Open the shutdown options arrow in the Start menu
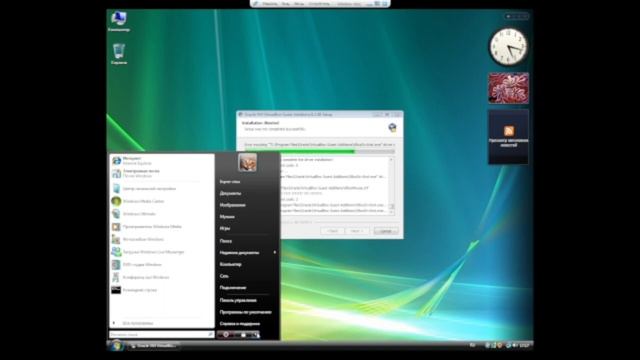The width and height of the screenshot is (640, 360). (x=256, y=335)
